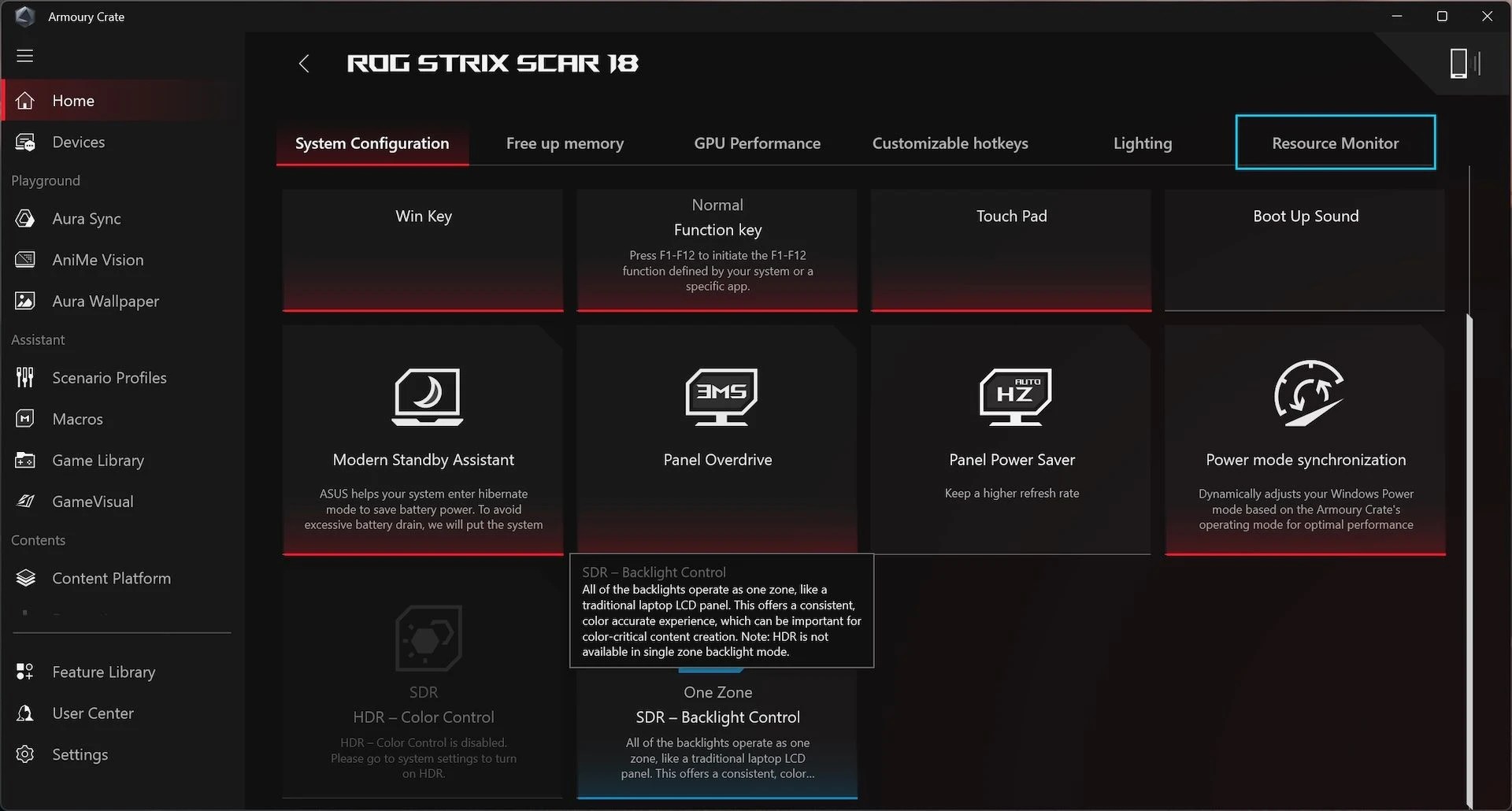Toggle the Boot Up Sound

click(x=1304, y=250)
